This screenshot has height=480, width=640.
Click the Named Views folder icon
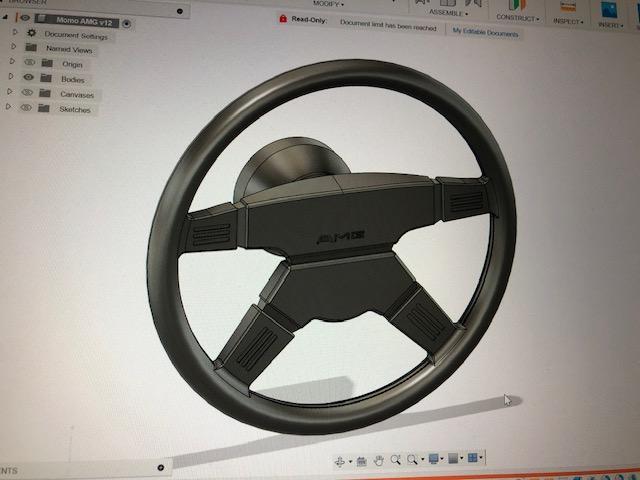31,47
